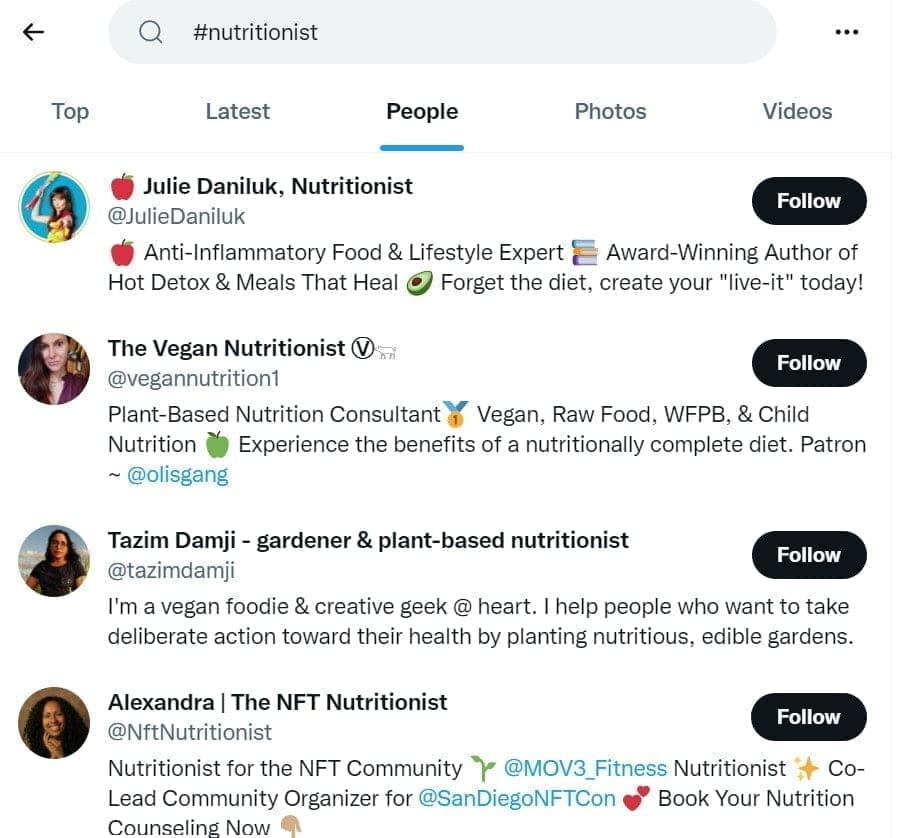The width and height of the screenshot is (903, 838).
Task: Follow The Vegan Nutritionist
Action: click(x=808, y=362)
